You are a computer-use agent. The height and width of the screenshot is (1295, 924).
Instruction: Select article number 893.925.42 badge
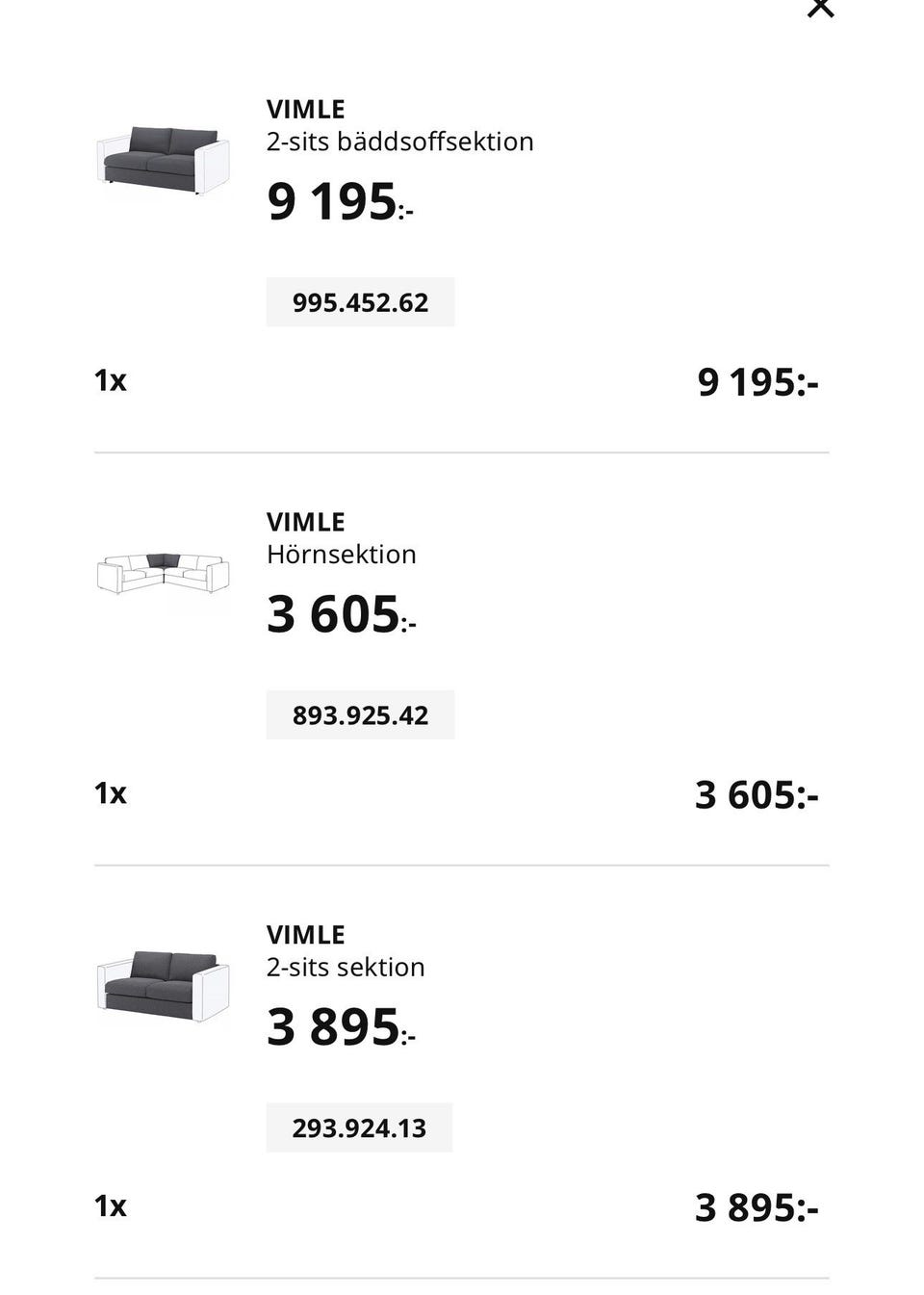point(360,715)
